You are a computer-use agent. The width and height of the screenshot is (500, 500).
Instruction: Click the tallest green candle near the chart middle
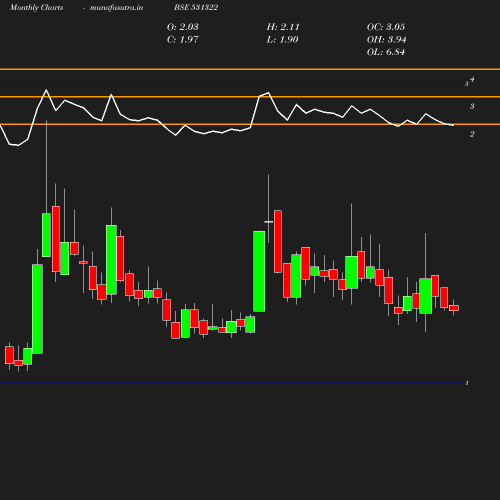(x=259, y=271)
